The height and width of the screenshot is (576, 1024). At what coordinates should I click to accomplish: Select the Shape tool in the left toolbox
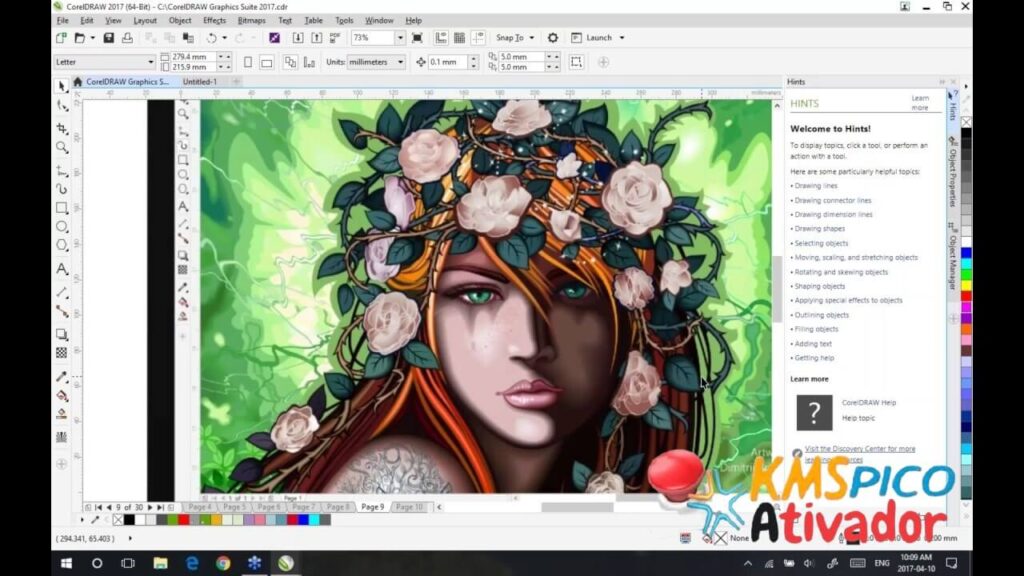click(61, 105)
